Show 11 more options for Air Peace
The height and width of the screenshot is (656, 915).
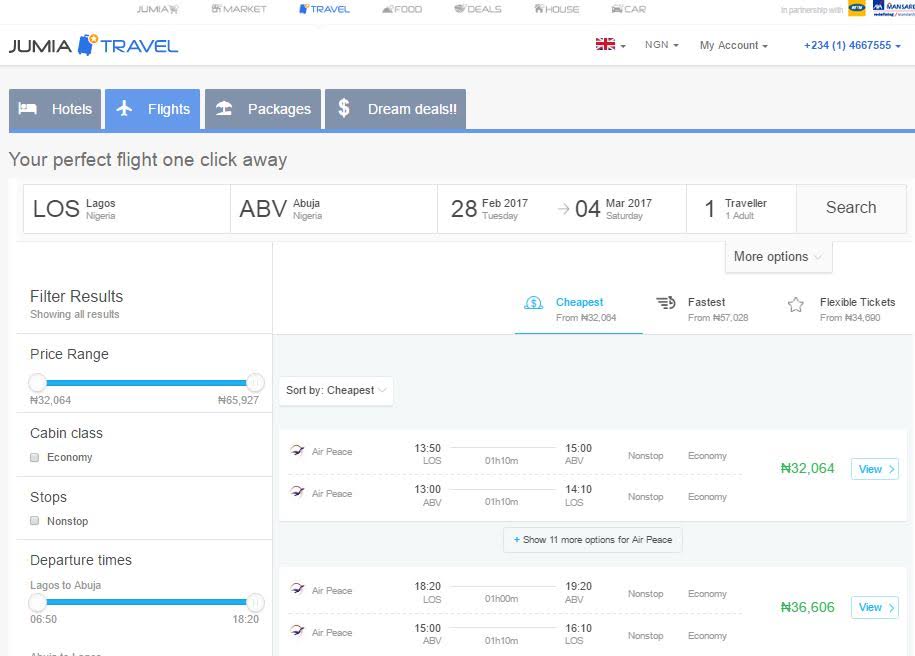click(593, 540)
